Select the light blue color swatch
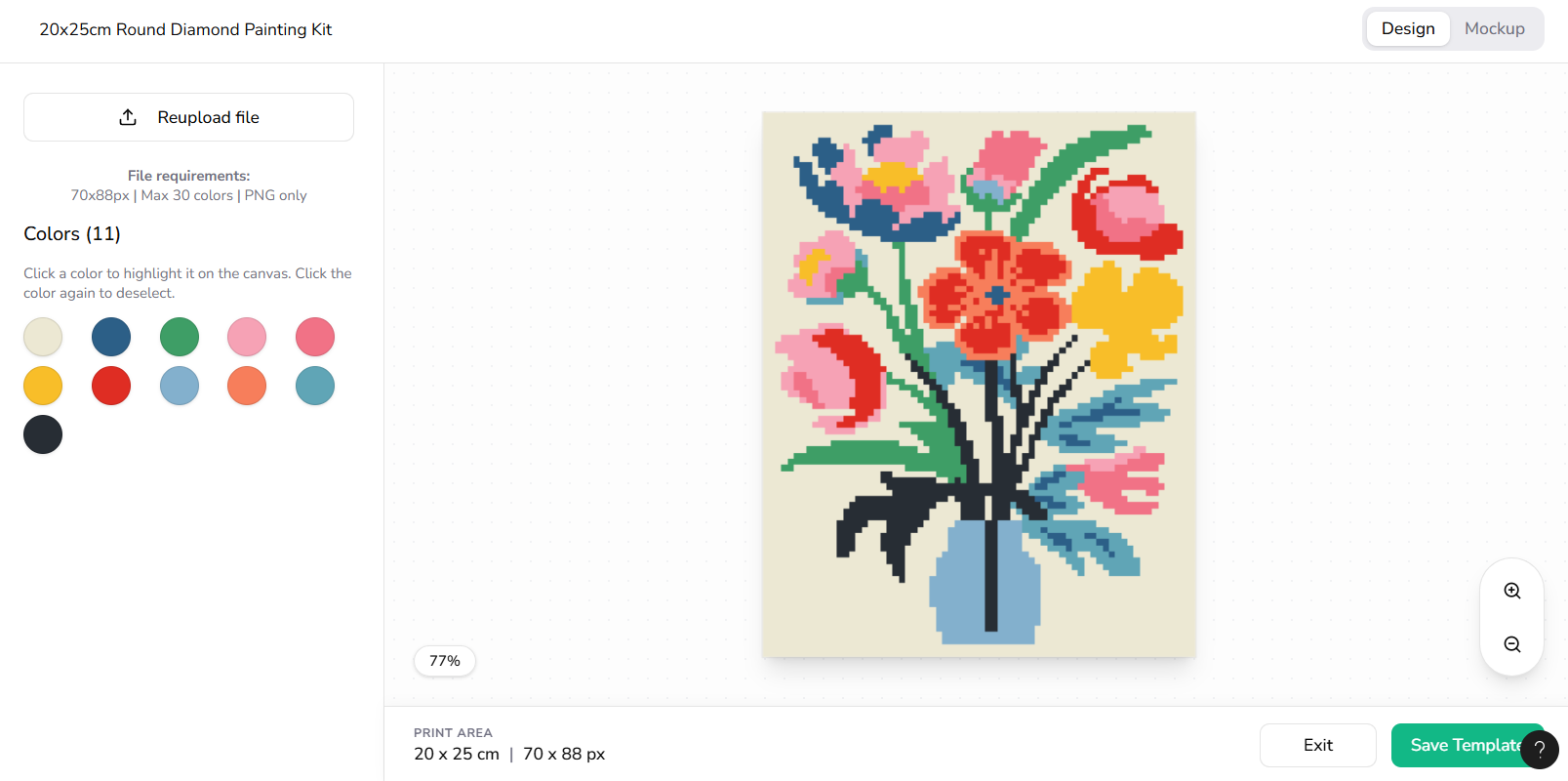Viewport: 1568px width, 781px height. (180, 386)
